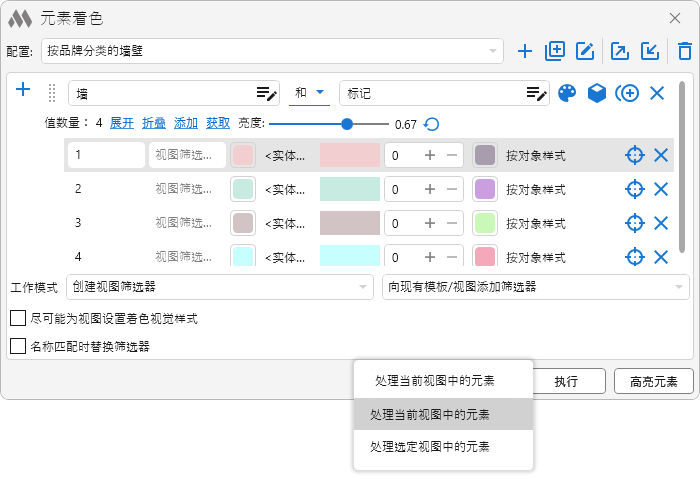Click the 3D cube icon
This screenshot has height=479, width=700.
(597, 93)
